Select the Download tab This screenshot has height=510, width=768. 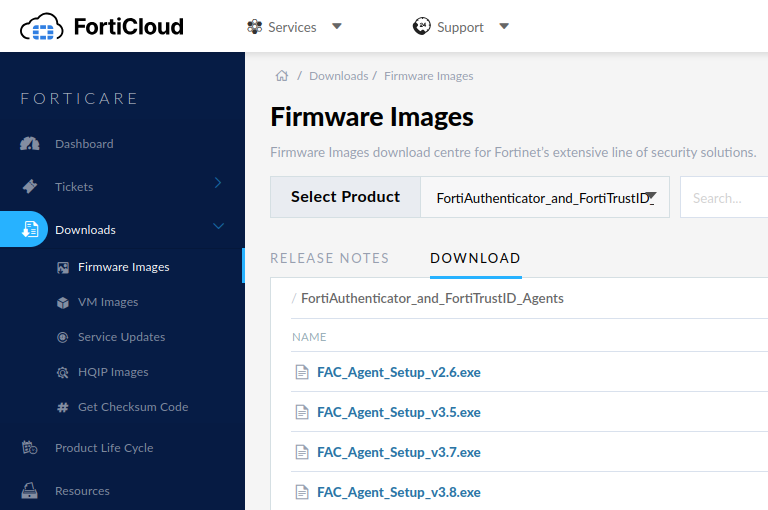[475, 258]
